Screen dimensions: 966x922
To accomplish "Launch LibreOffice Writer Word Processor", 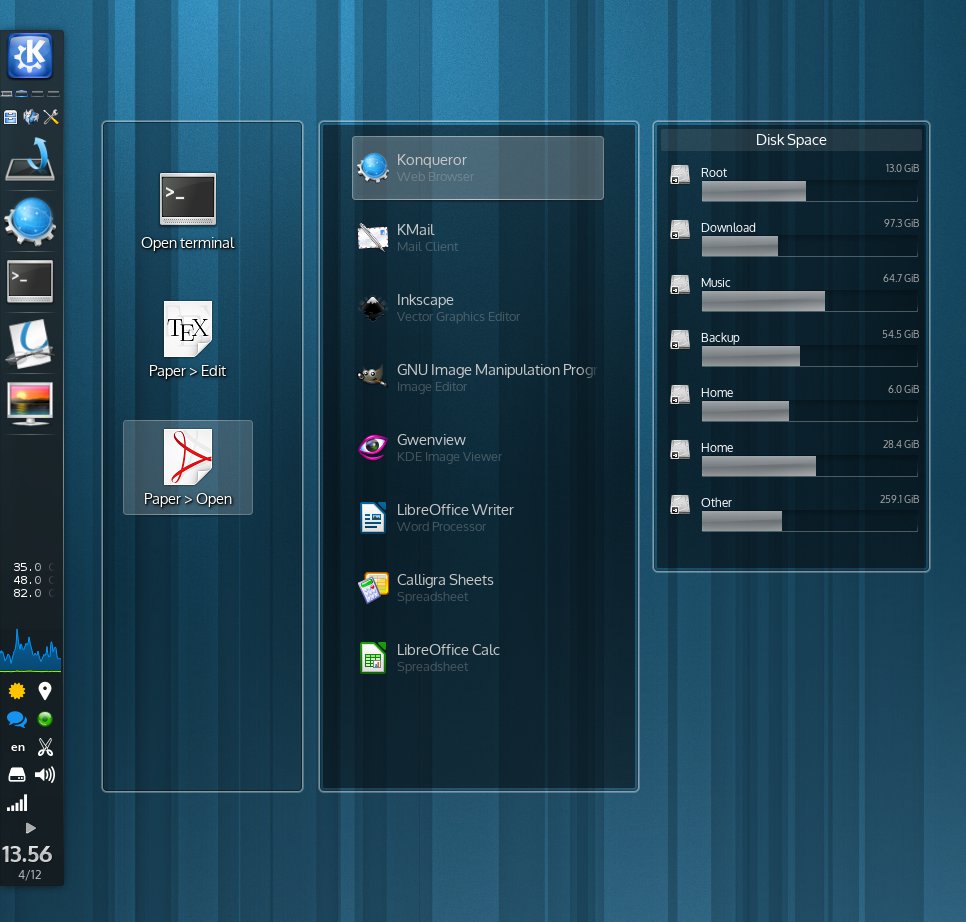I will tap(477, 517).
